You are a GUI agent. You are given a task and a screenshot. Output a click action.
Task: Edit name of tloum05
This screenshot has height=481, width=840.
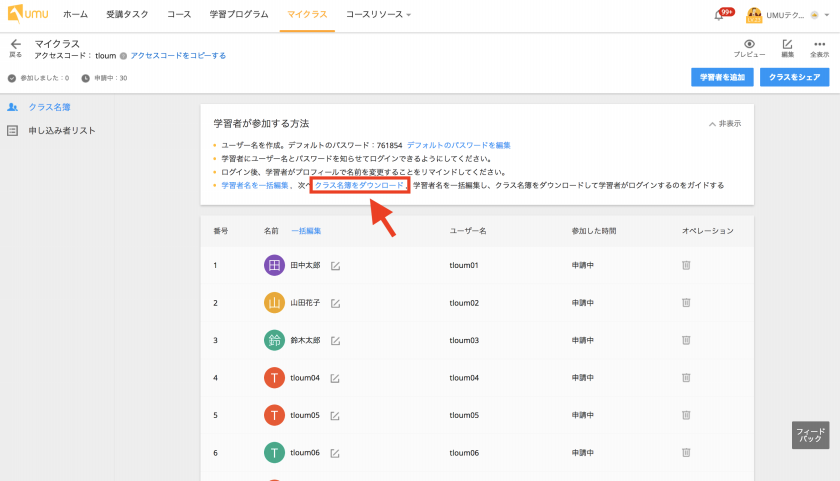(335, 416)
